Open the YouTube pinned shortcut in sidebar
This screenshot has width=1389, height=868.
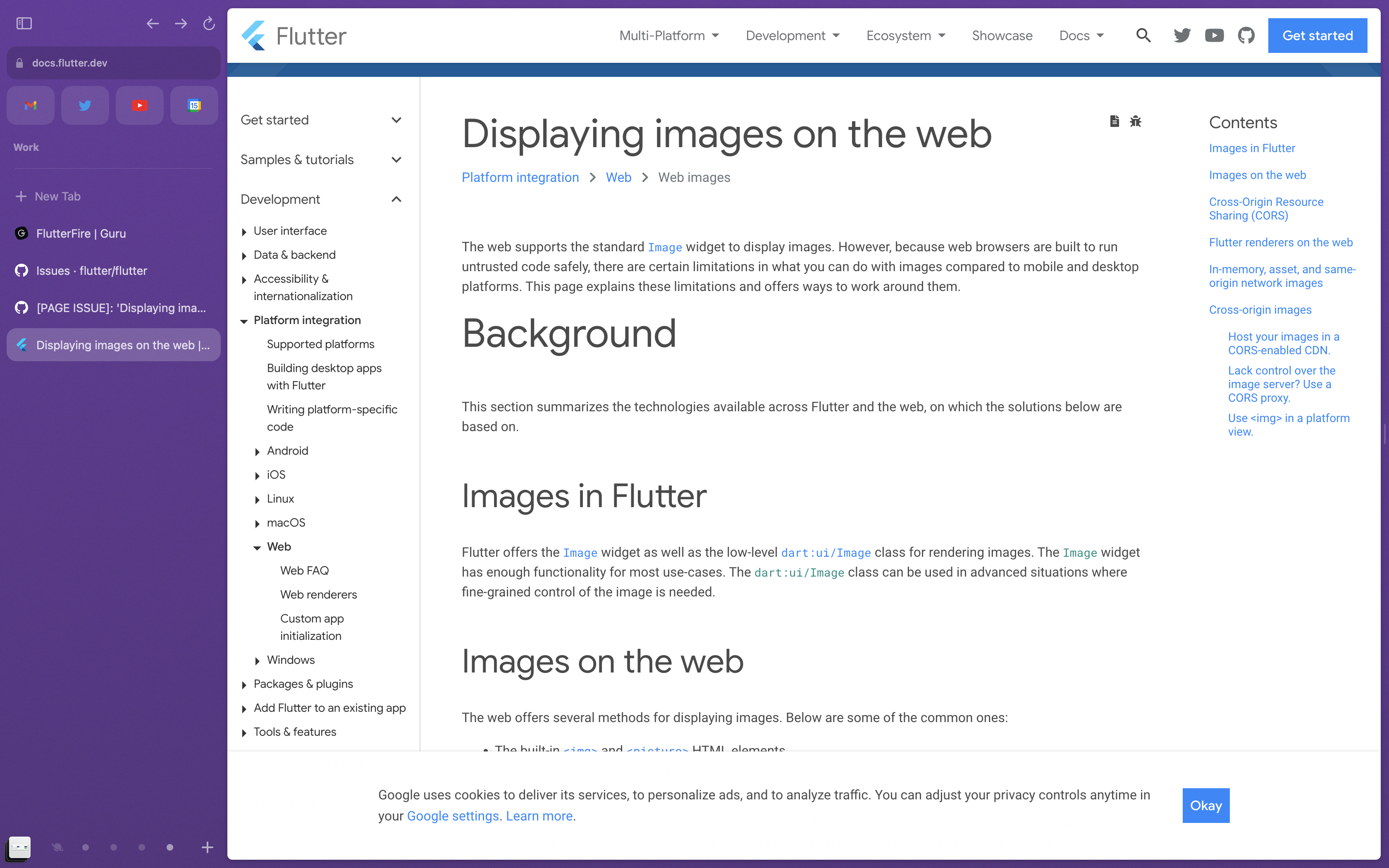tap(139, 106)
